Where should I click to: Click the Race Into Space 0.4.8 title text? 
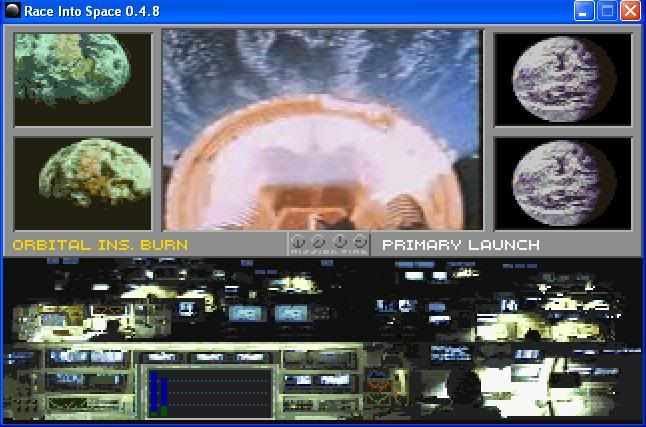tap(92, 11)
